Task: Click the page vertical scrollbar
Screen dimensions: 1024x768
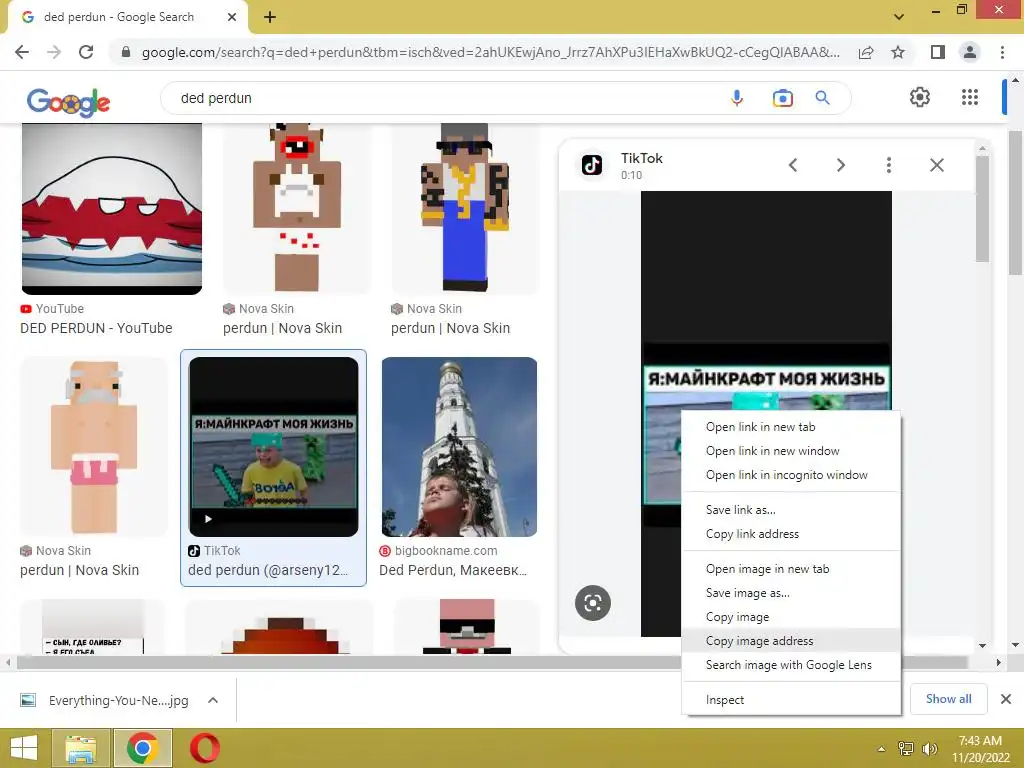Action: 1016,202
